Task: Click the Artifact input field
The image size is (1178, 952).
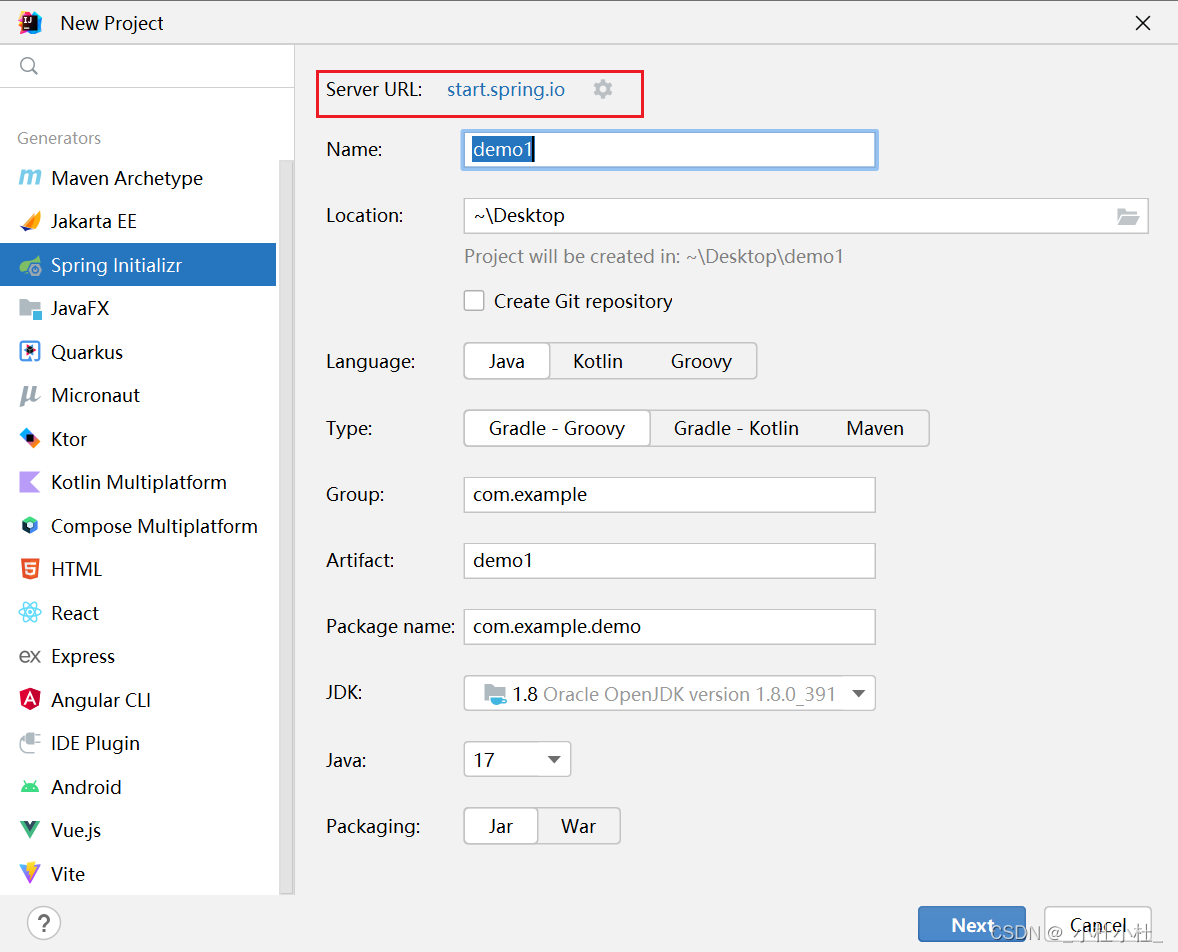Action: point(669,561)
